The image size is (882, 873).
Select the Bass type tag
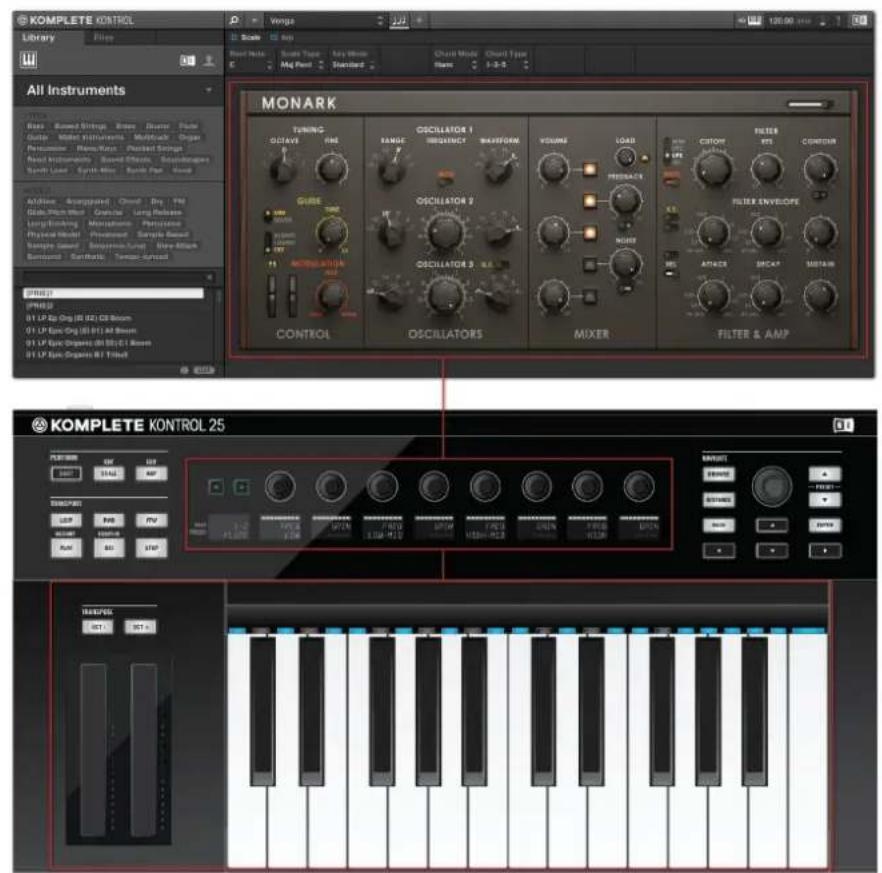[x=35, y=126]
